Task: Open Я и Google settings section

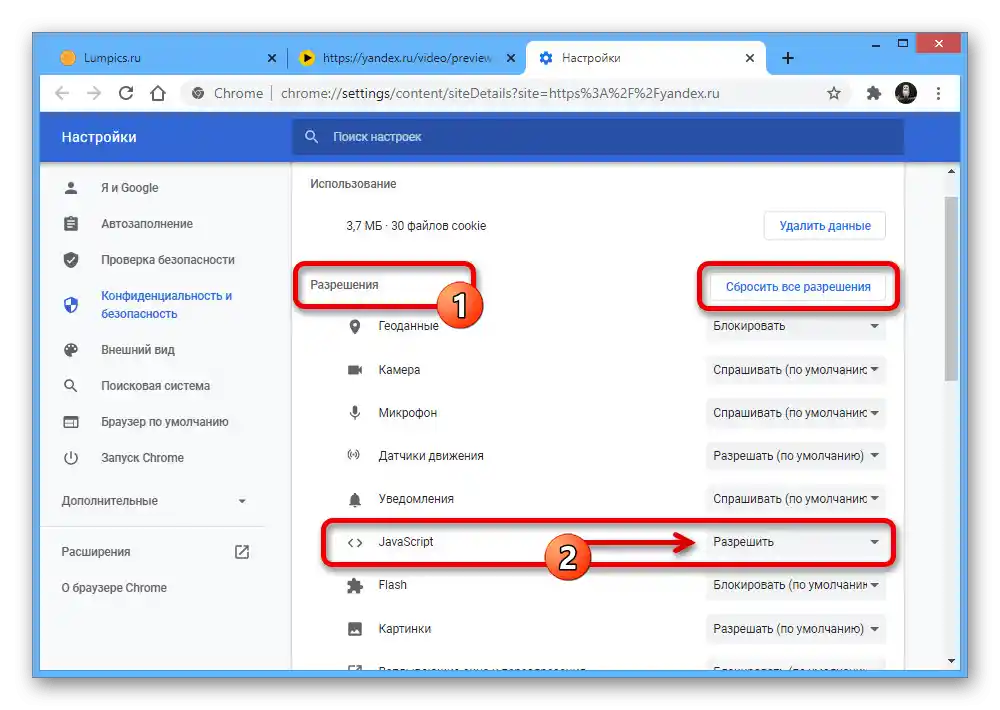Action: [x=129, y=188]
